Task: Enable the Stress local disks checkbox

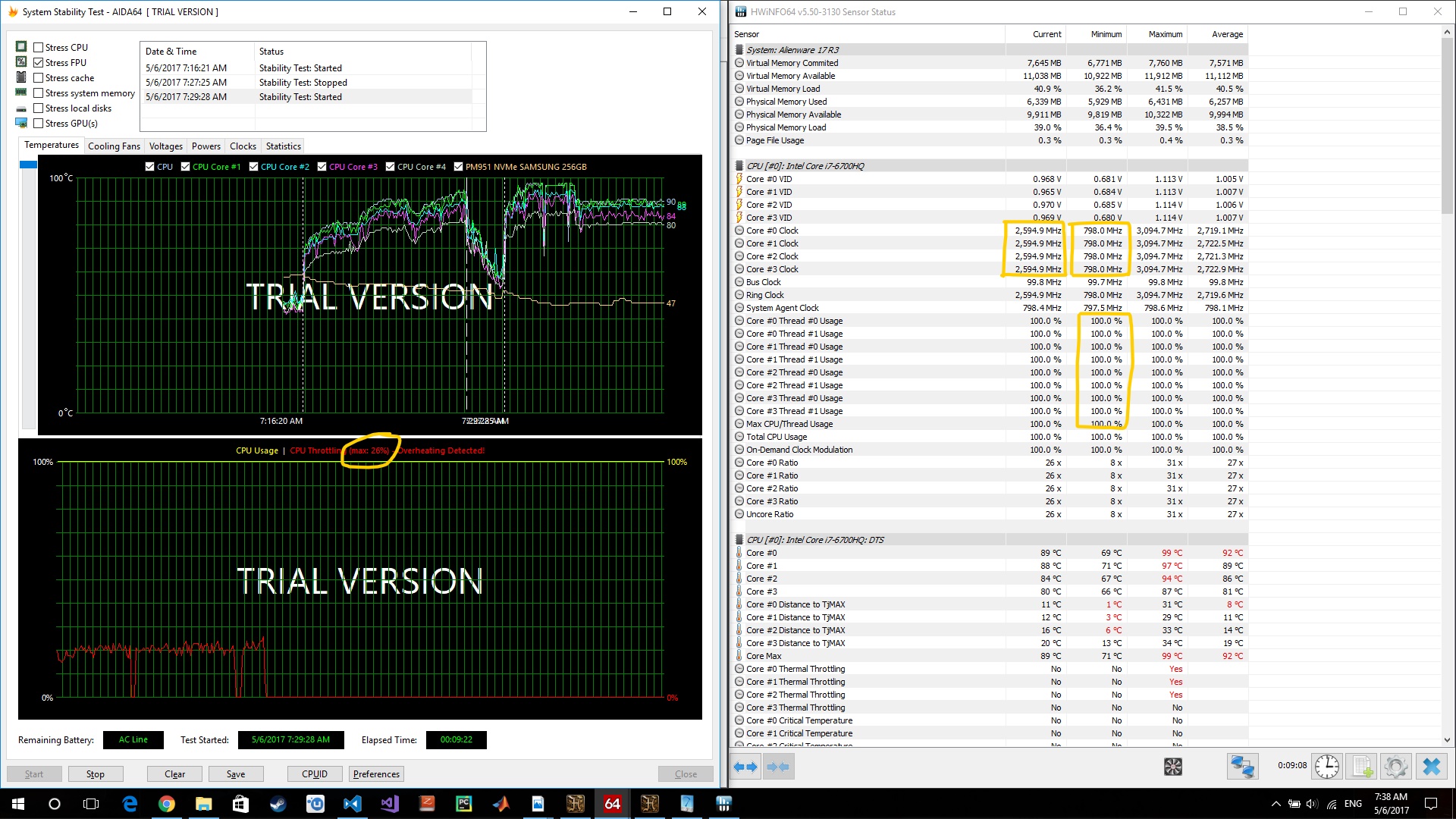Action: (x=38, y=108)
